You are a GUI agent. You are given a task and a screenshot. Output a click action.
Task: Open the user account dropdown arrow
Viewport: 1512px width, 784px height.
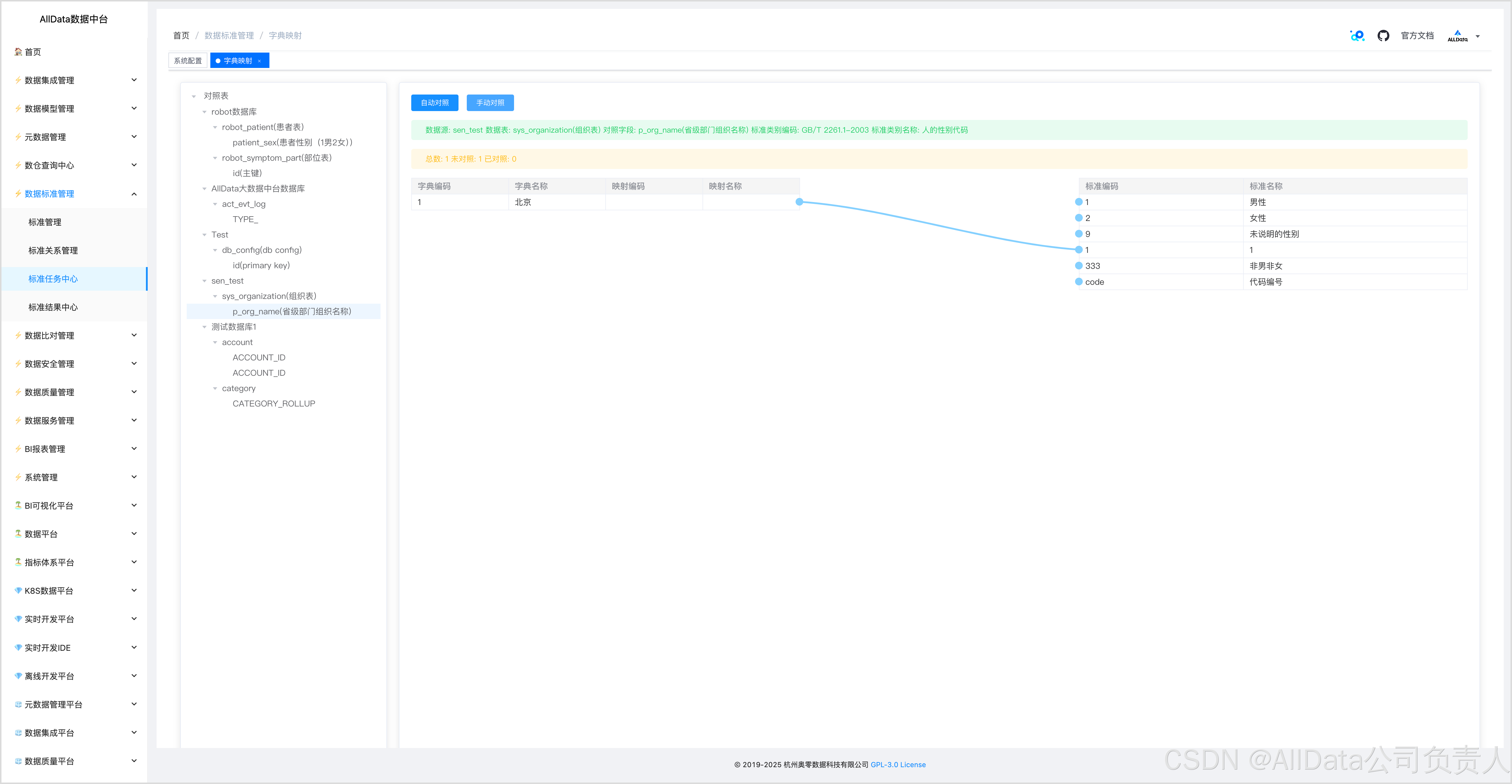point(1477,36)
